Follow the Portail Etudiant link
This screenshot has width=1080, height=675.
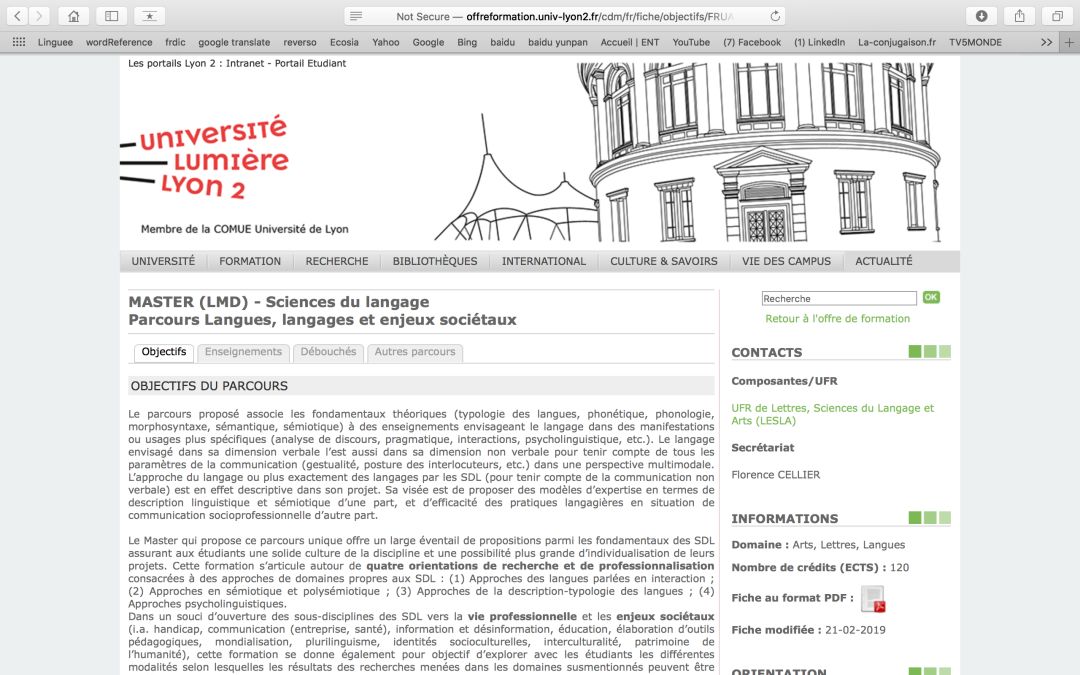[x=310, y=63]
